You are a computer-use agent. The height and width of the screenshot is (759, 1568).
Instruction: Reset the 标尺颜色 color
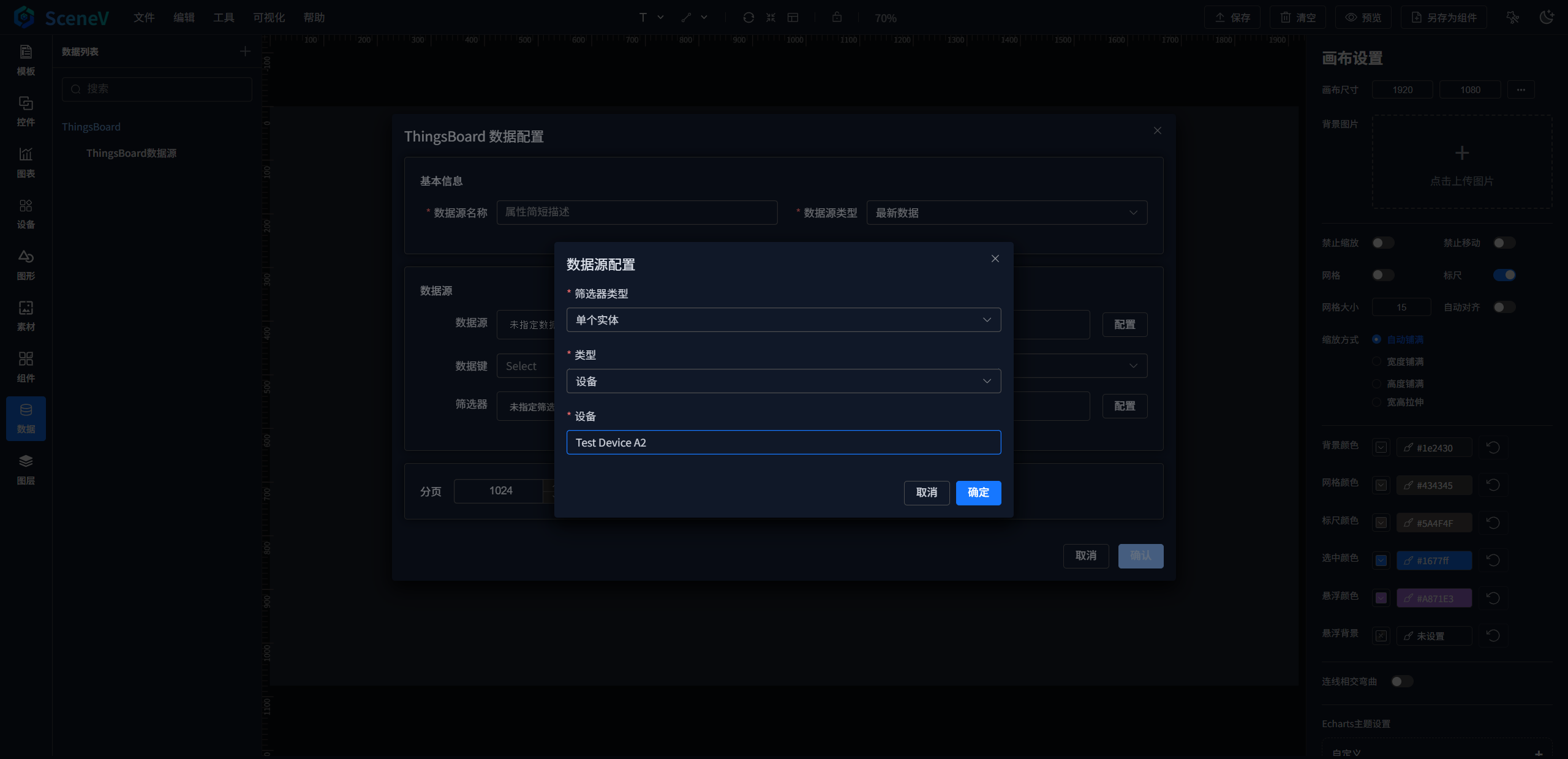click(1493, 523)
